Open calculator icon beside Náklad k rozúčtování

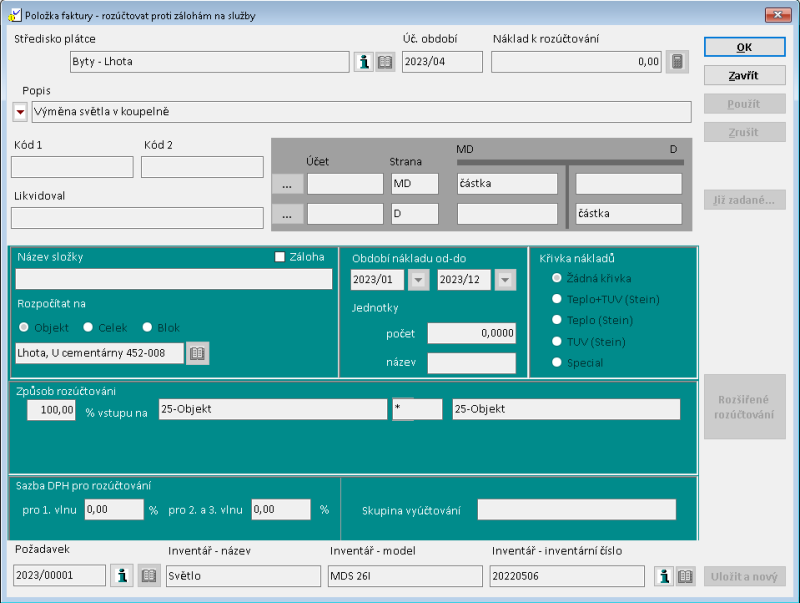(678, 62)
